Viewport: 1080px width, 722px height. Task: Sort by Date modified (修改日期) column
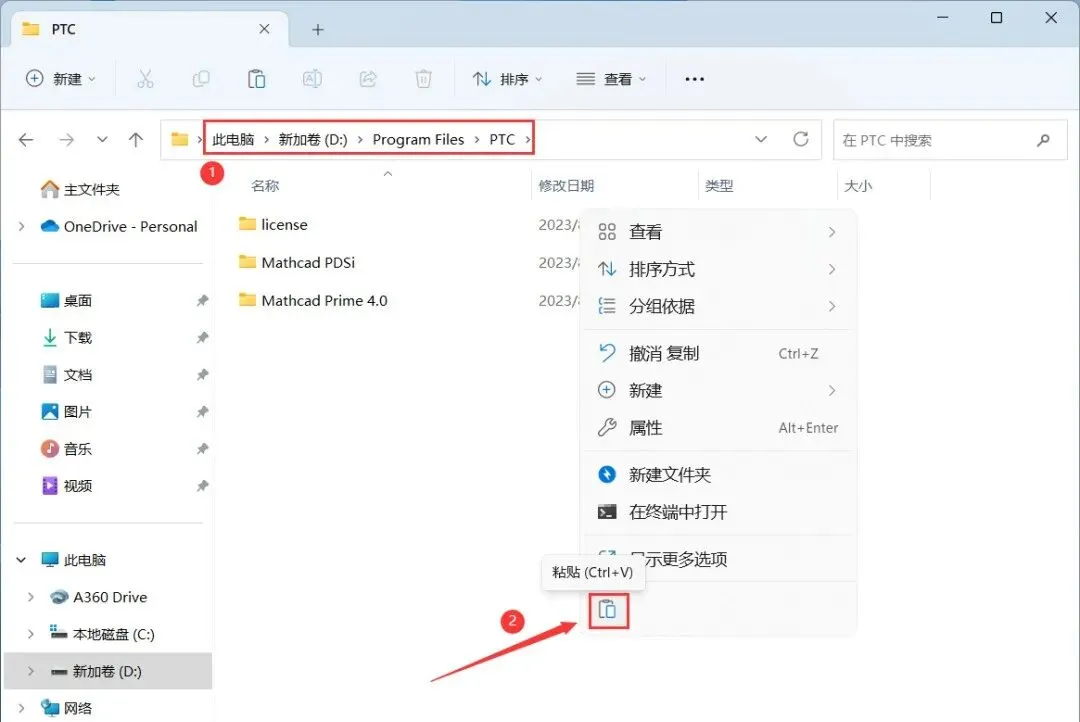point(565,186)
